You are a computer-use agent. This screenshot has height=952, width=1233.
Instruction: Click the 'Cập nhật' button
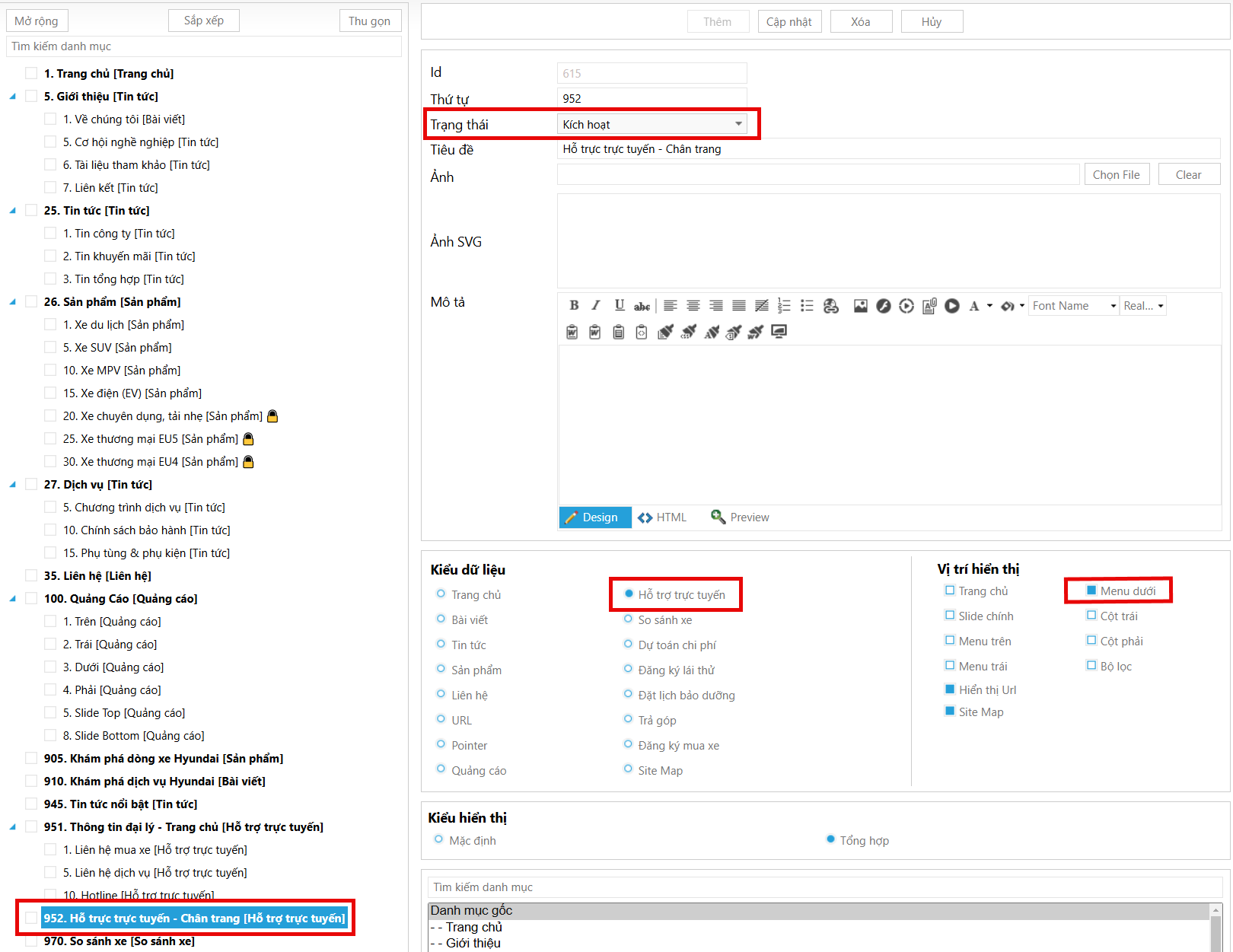coord(789,21)
